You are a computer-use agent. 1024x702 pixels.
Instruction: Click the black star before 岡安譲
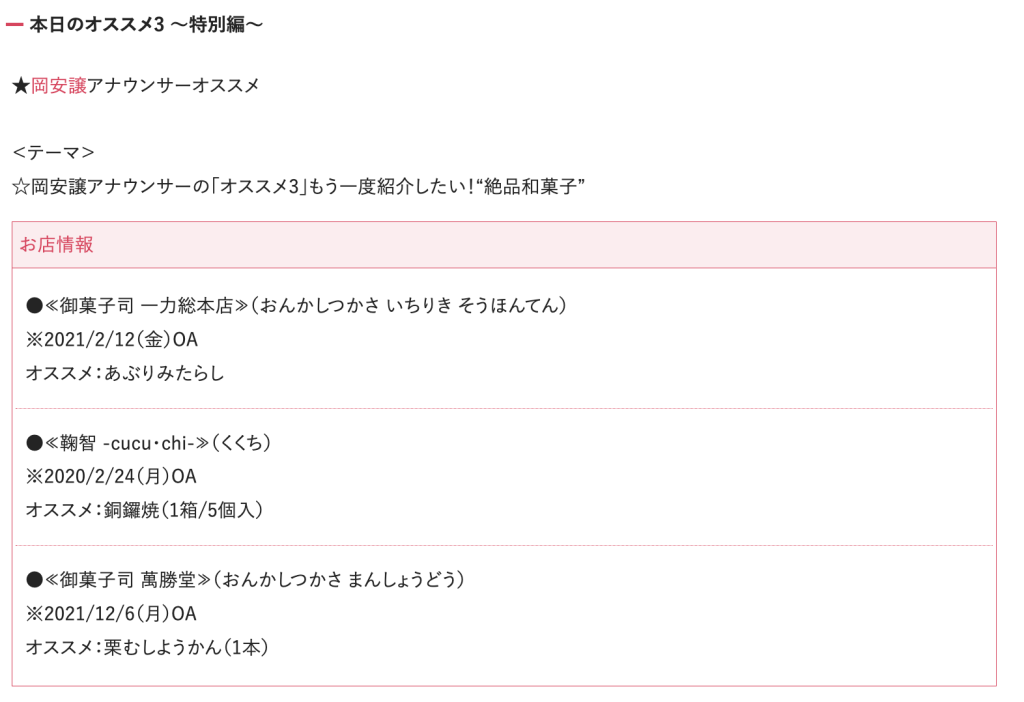coord(21,86)
